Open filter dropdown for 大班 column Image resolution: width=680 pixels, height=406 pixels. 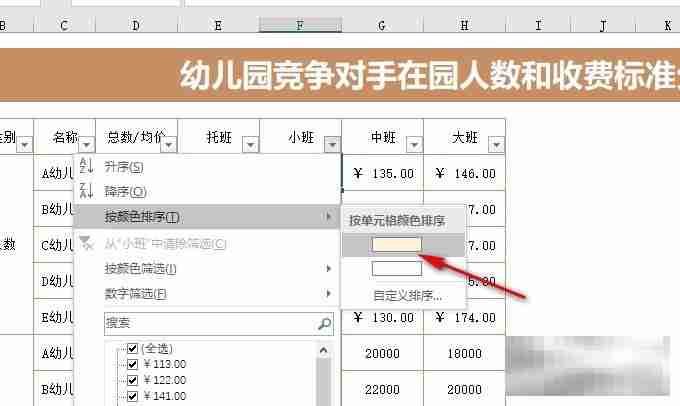(x=496, y=144)
